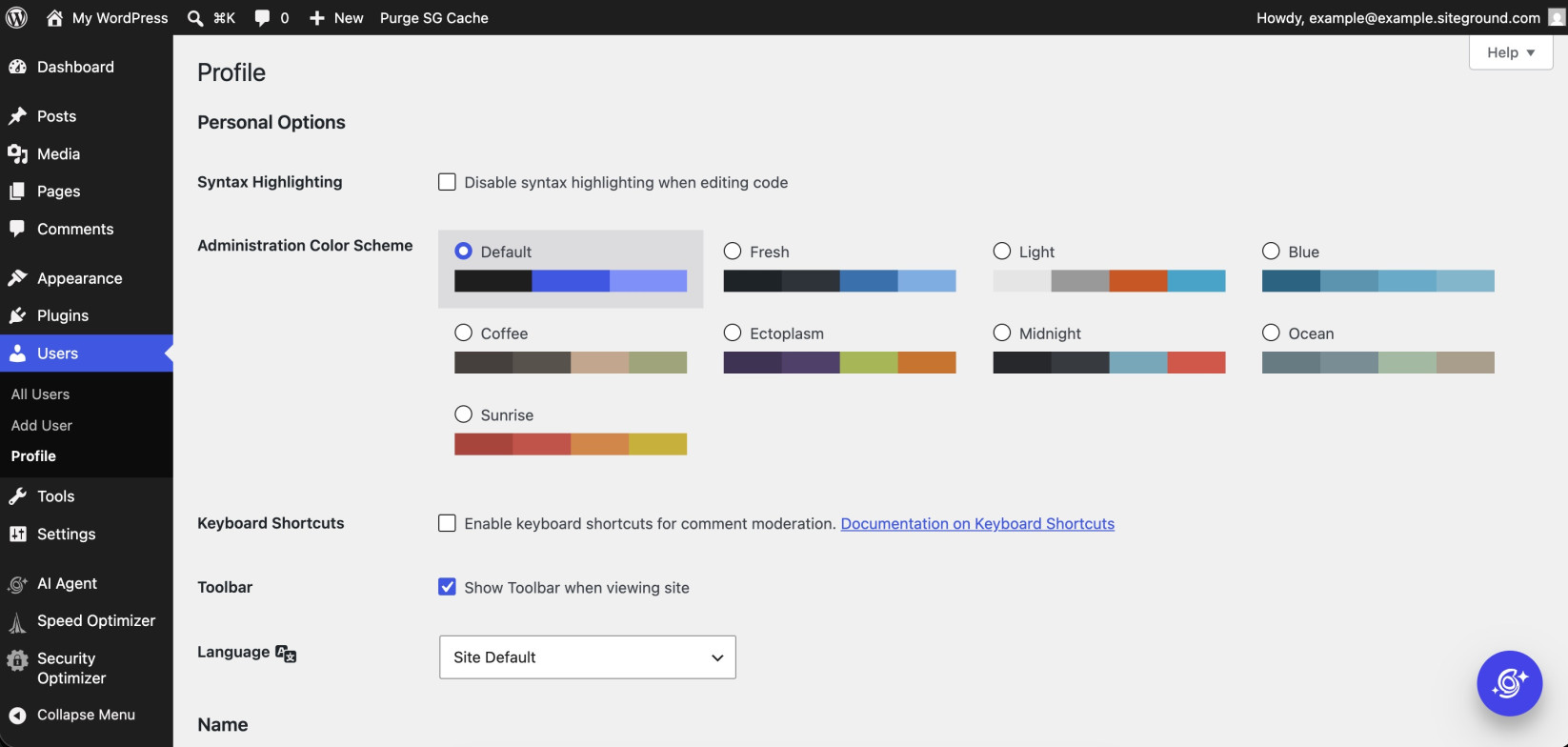Viewport: 1568px width, 747px height.
Task: Click the translation icon beside Language
Action: [x=286, y=654]
